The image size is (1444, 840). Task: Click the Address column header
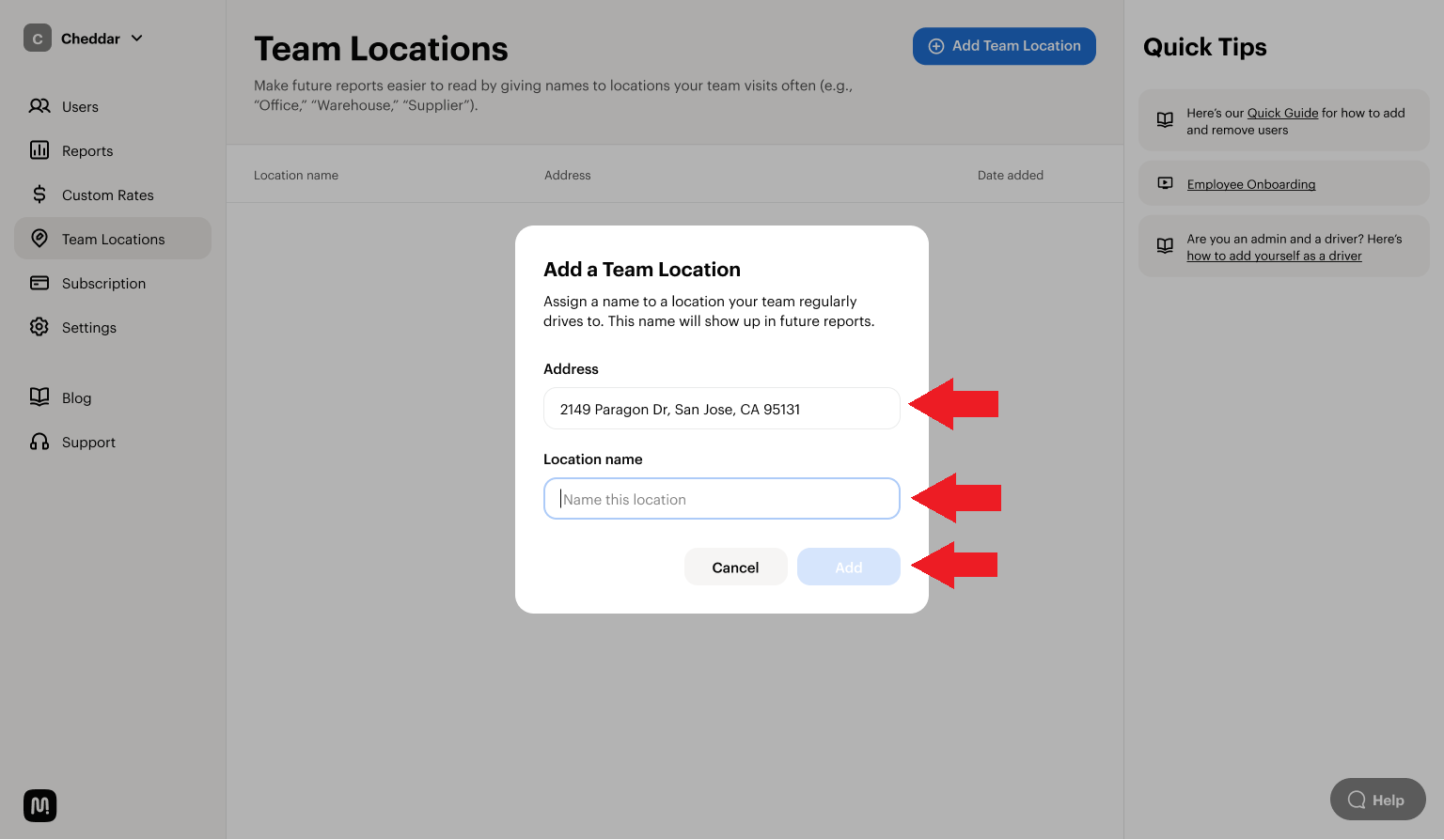(x=568, y=175)
